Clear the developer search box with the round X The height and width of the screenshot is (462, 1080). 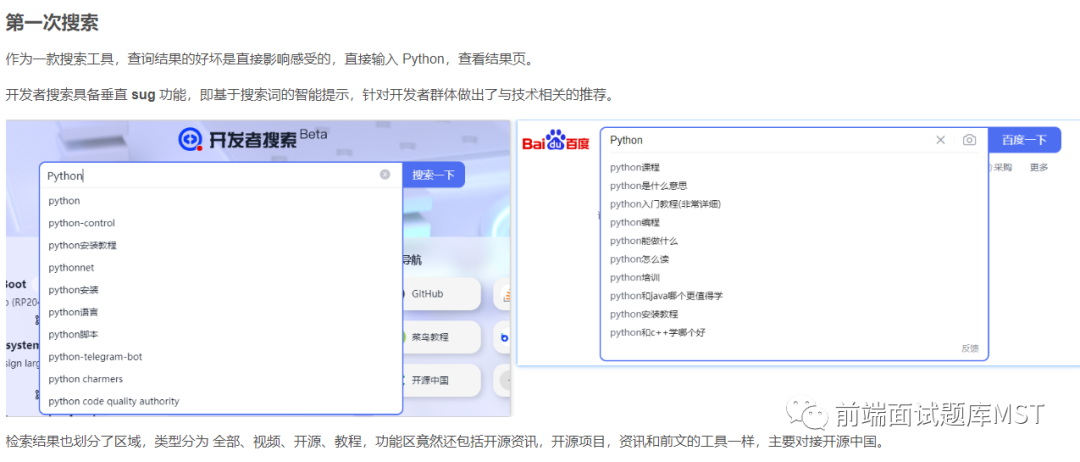(385, 175)
